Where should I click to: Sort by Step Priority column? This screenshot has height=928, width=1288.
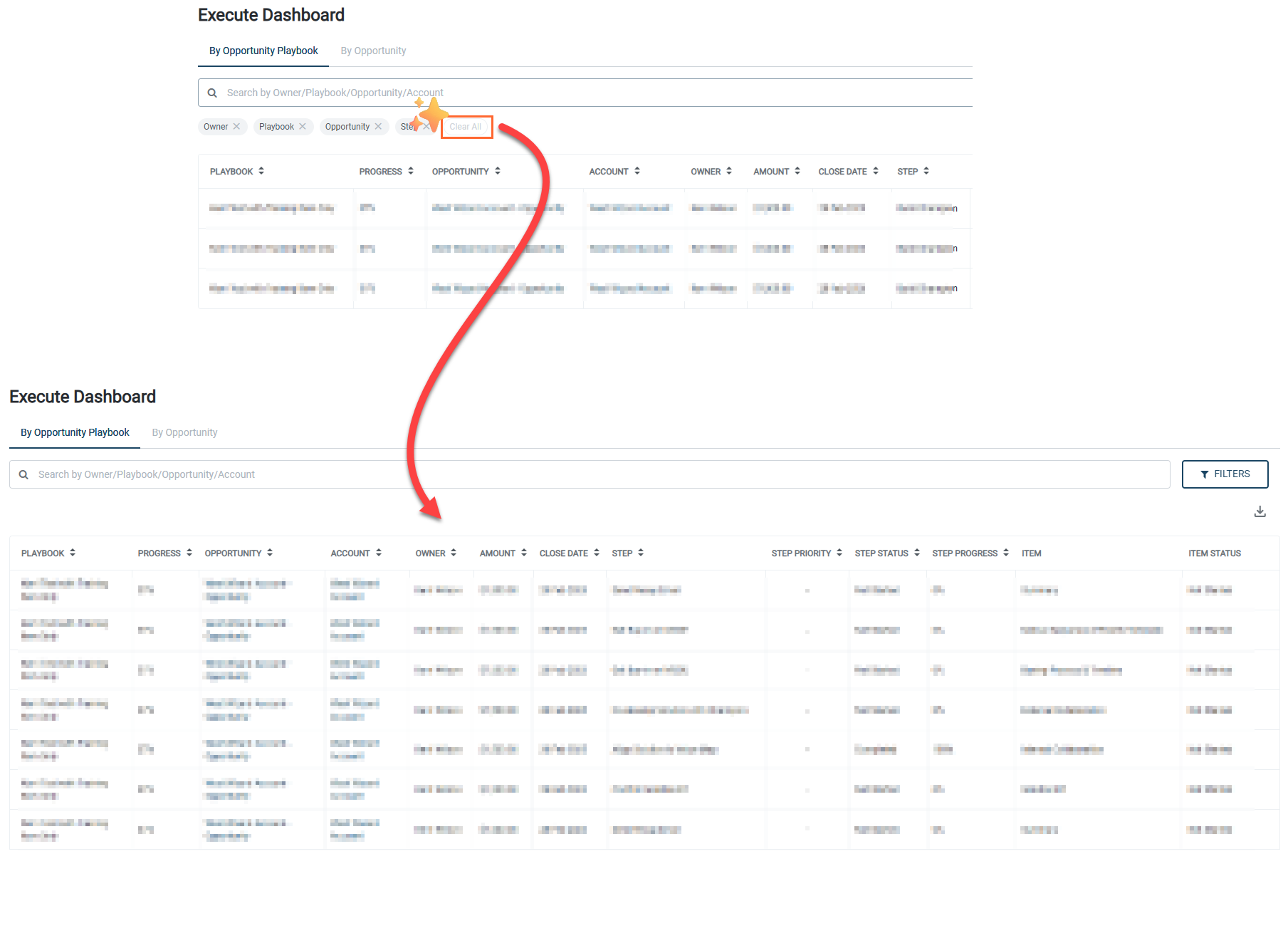(839, 553)
